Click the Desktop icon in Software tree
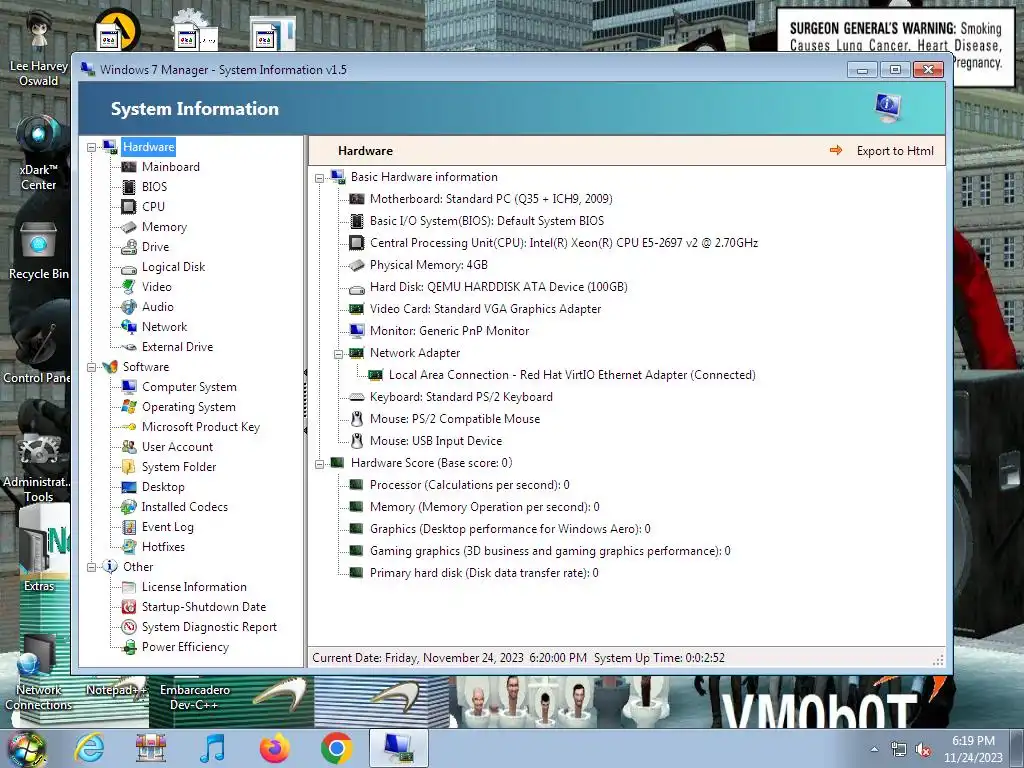The image size is (1024, 768). (x=129, y=487)
